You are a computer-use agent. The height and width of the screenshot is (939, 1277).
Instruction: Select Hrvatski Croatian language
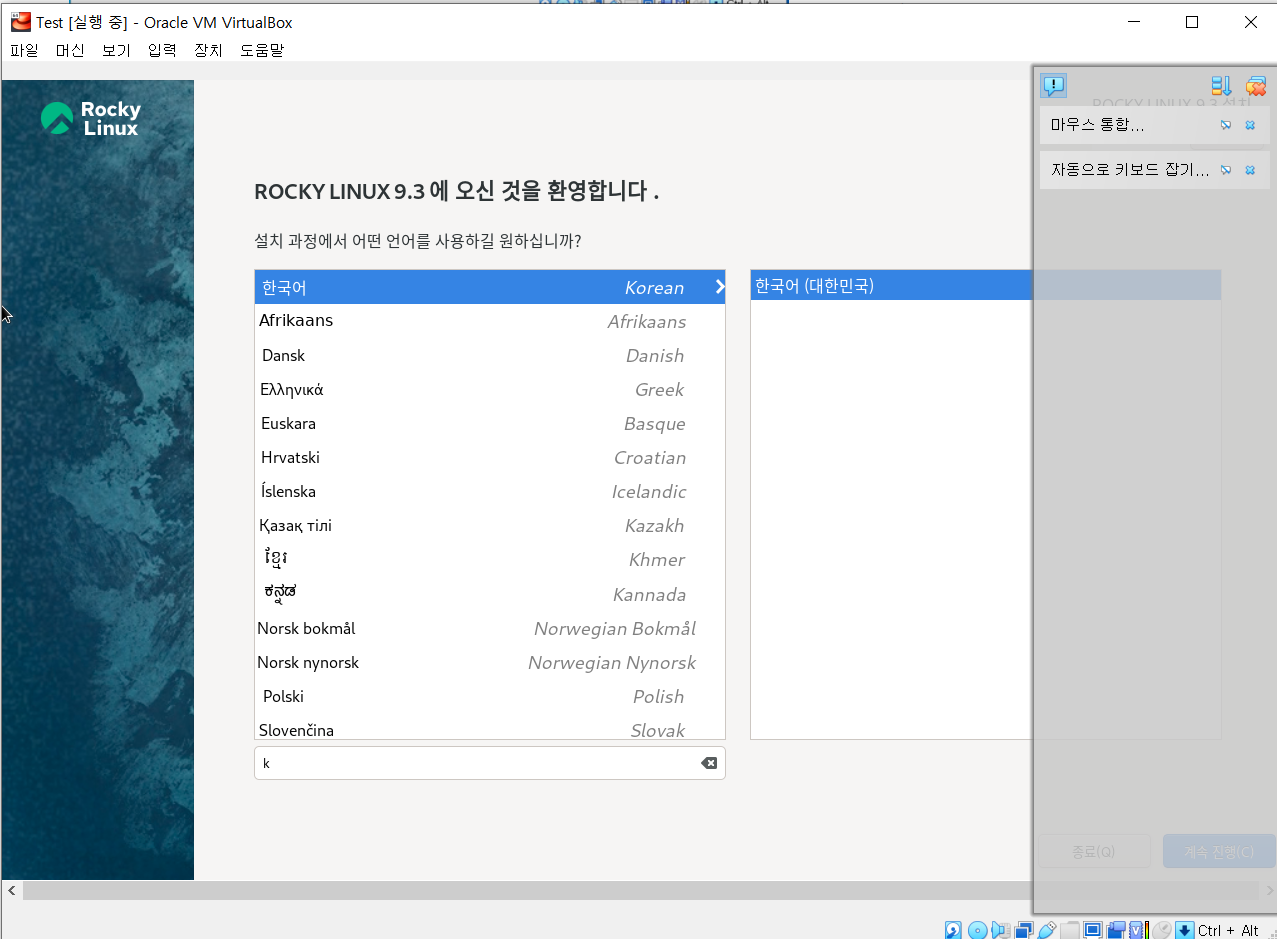point(490,457)
